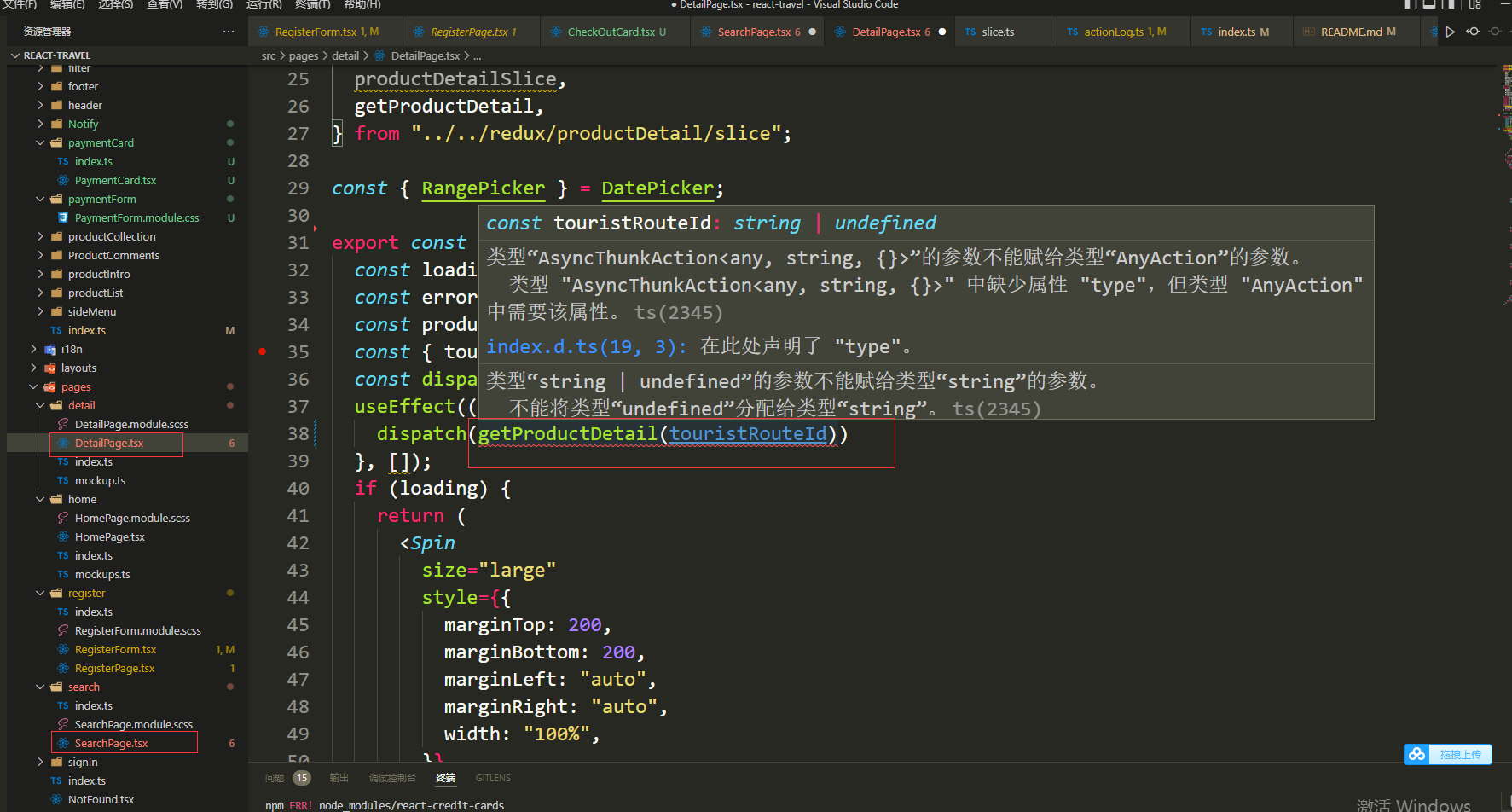Click TS icon on slice.ts tab
The width and height of the screenshot is (1512, 812).
click(x=970, y=32)
